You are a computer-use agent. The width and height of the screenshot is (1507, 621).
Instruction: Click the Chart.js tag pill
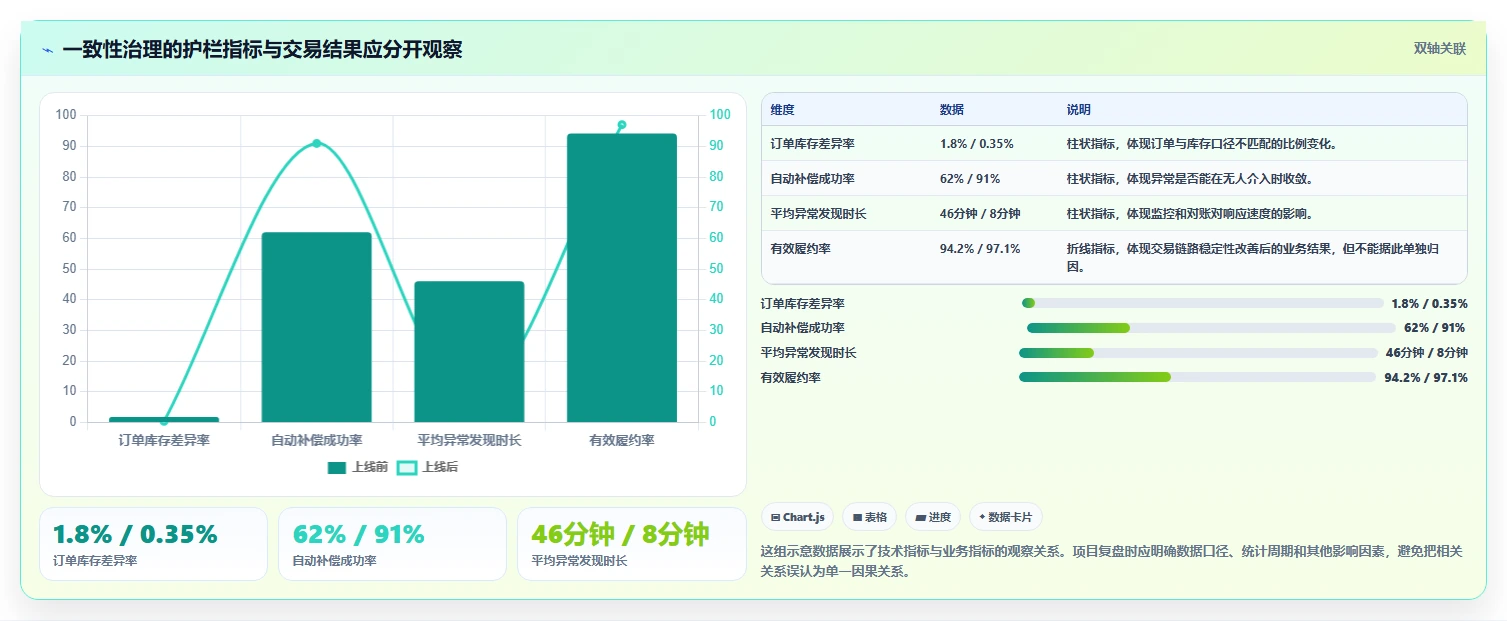pyautogui.click(x=798, y=517)
